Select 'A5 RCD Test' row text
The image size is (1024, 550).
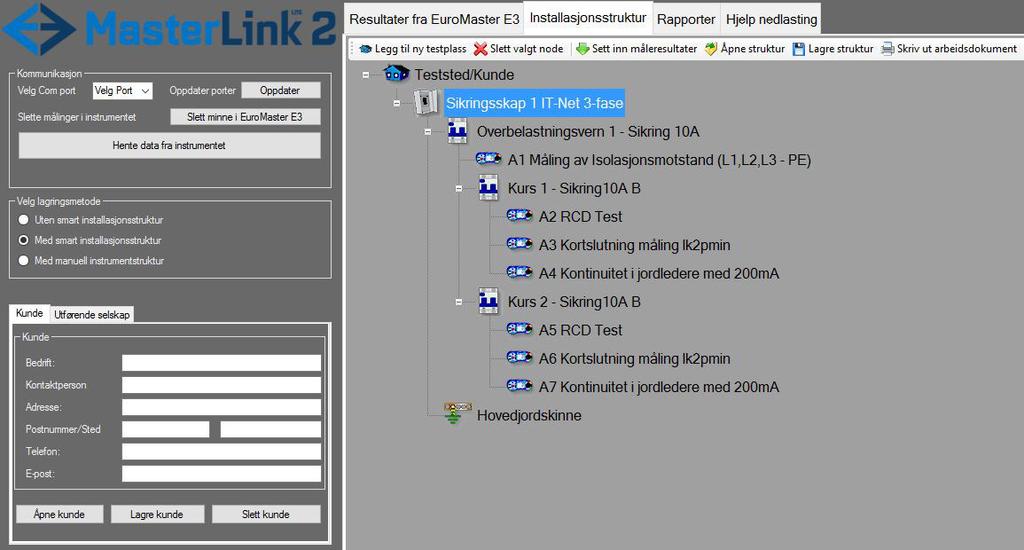point(581,331)
